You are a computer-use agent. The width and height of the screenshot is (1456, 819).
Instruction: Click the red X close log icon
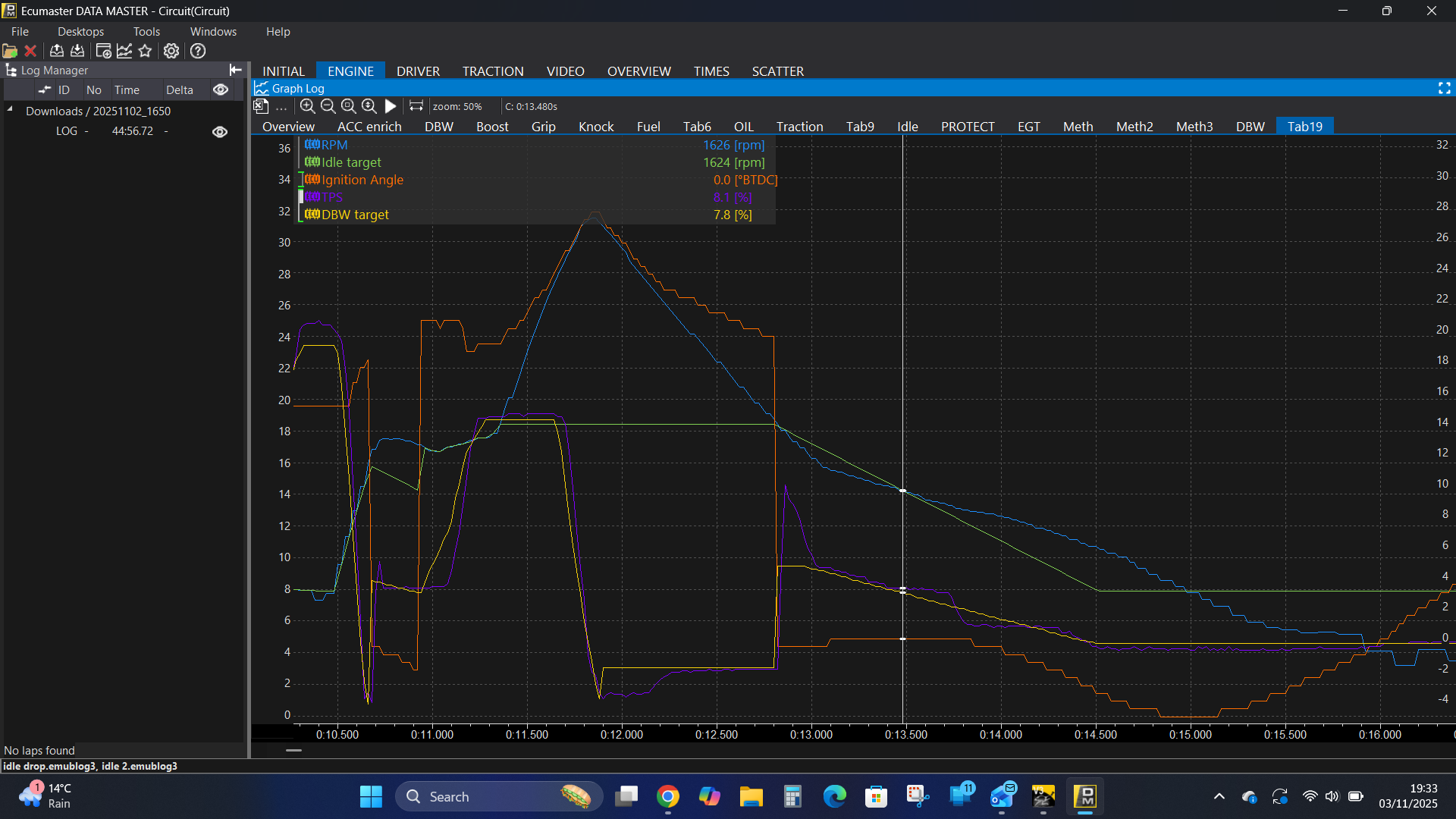pyautogui.click(x=30, y=51)
